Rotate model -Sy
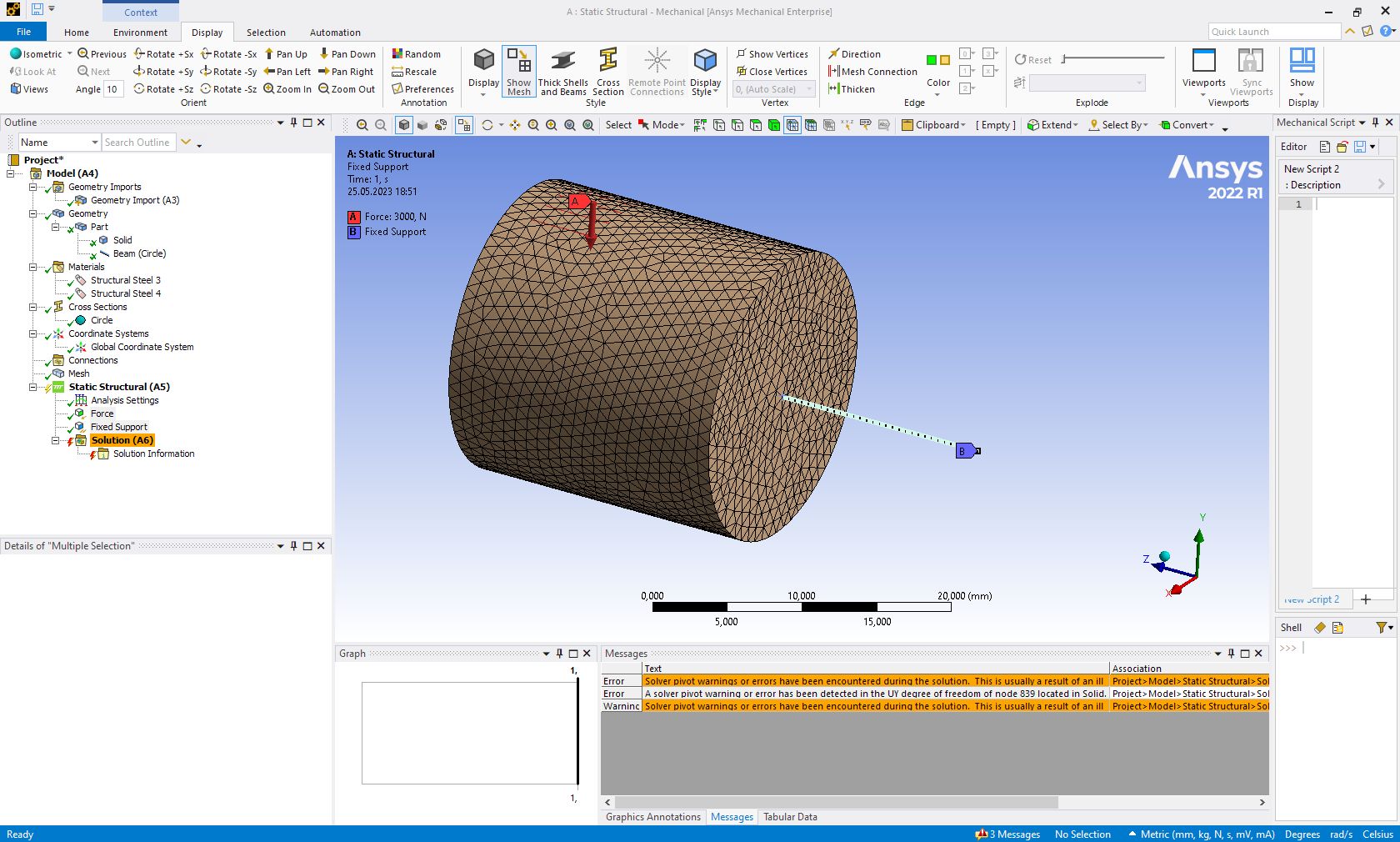The height and width of the screenshot is (842, 1400). [228, 72]
